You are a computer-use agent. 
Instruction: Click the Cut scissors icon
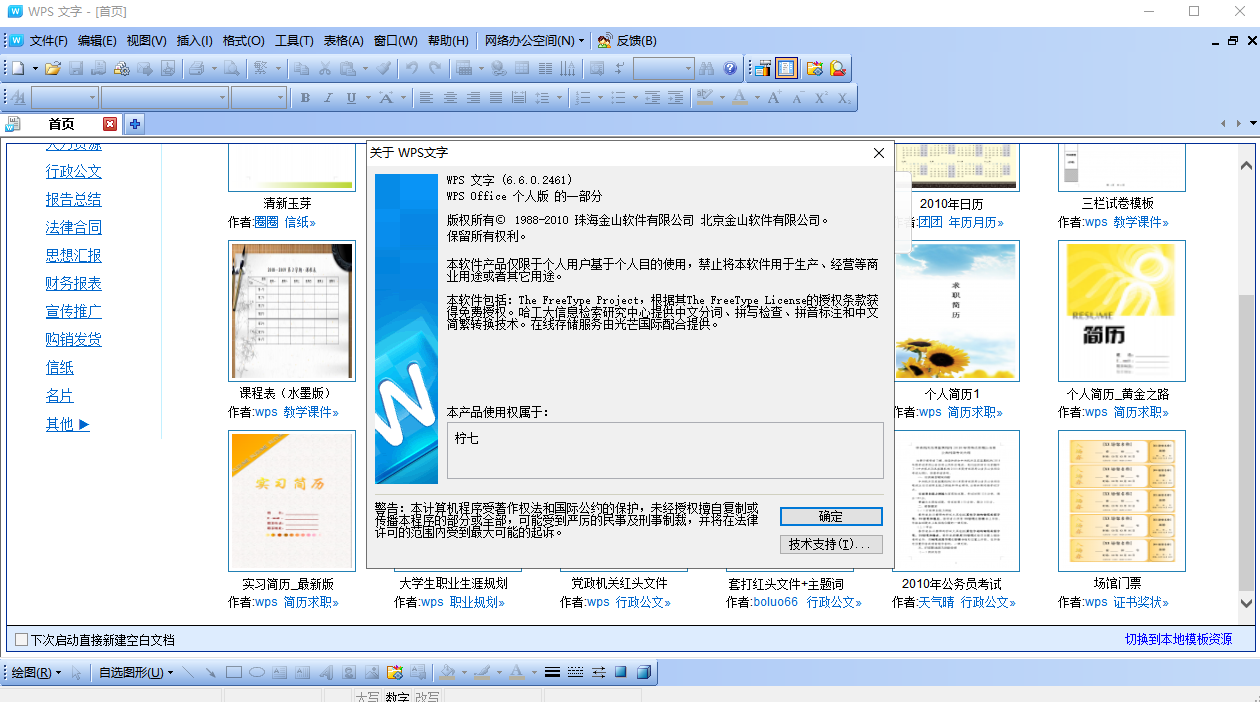(325, 68)
